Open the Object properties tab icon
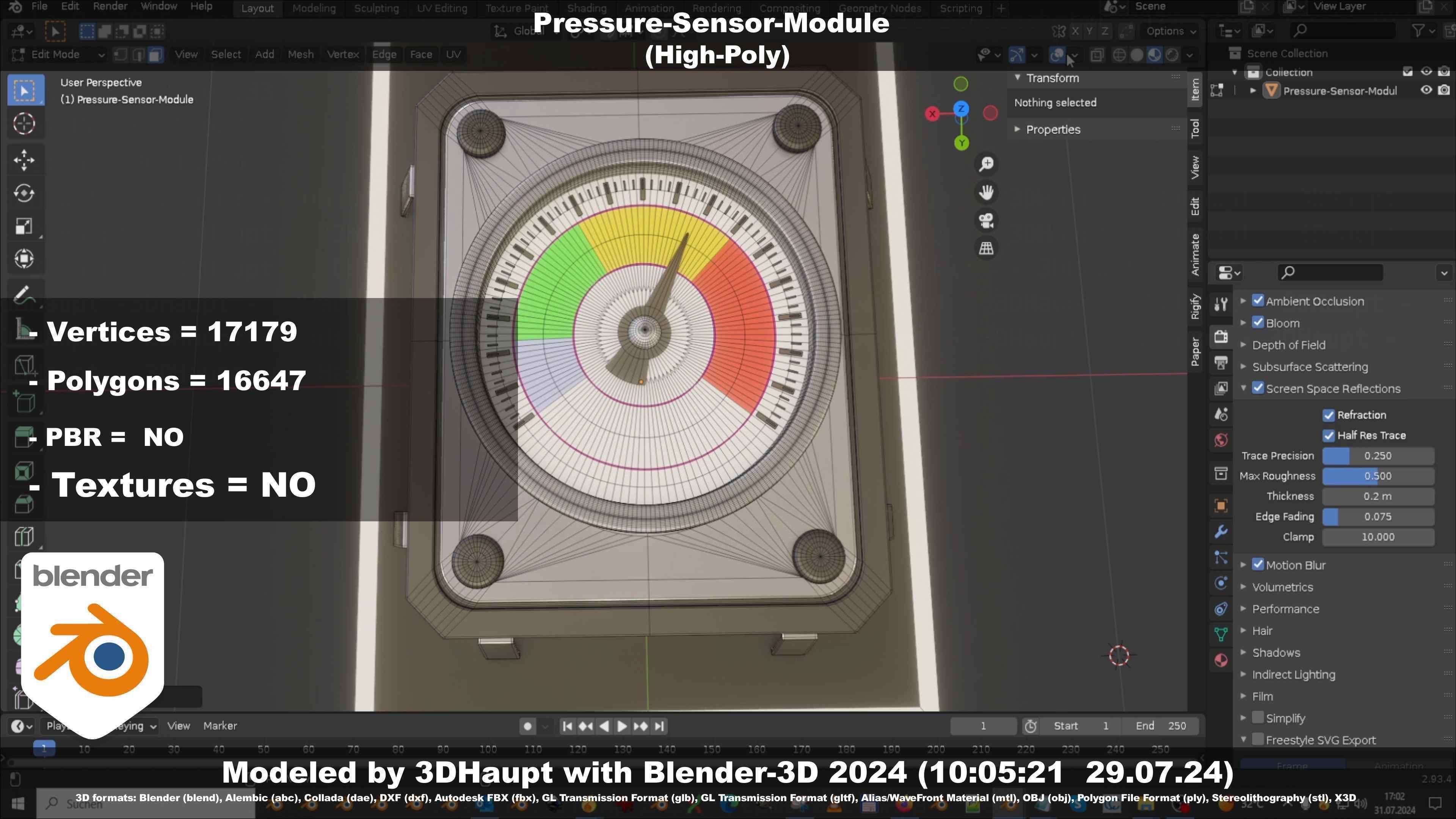 tap(1221, 506)
